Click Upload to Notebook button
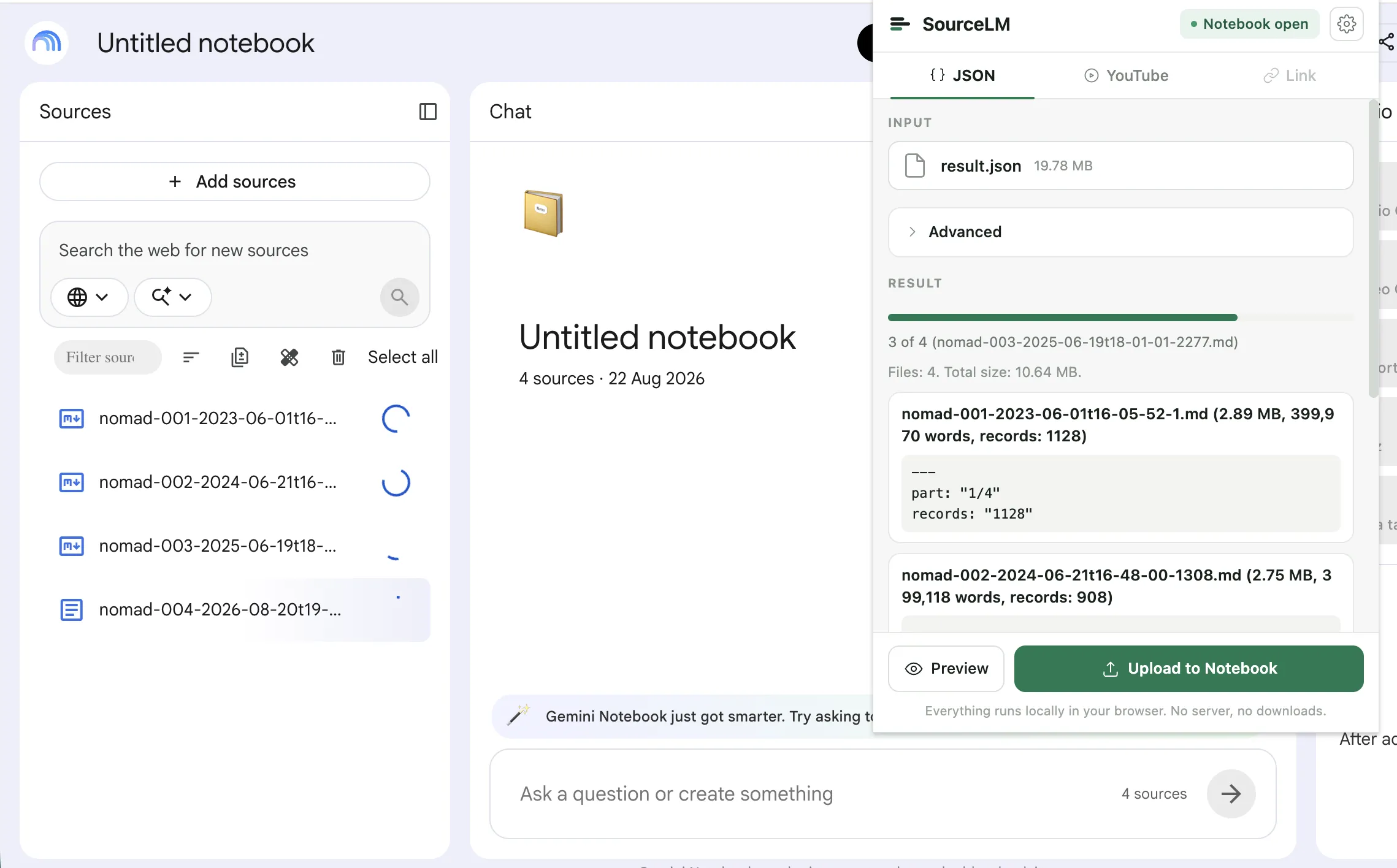 coord(1188,668)
